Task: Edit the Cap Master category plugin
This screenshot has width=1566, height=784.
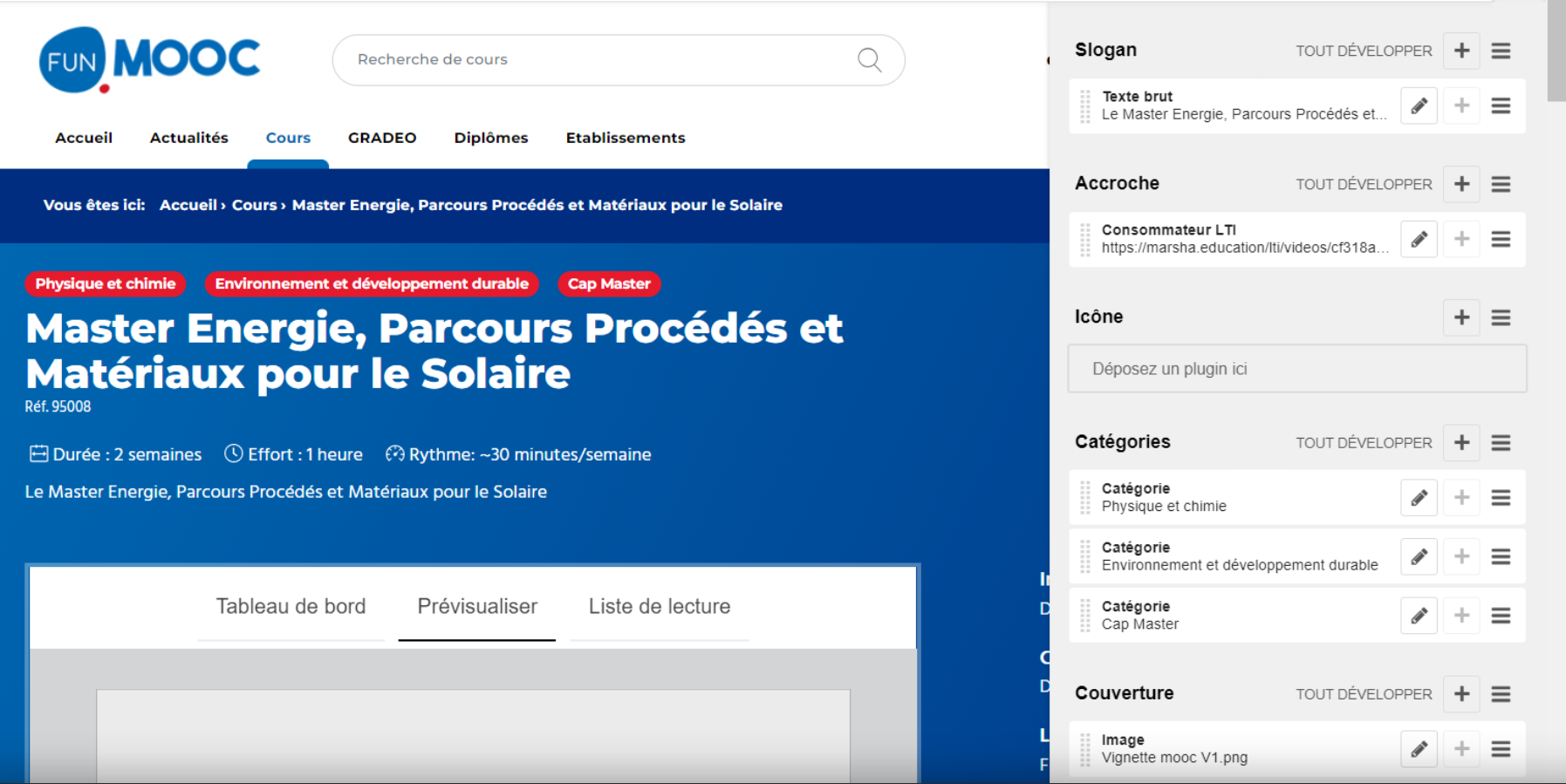Action: [x=1419, y=617]
